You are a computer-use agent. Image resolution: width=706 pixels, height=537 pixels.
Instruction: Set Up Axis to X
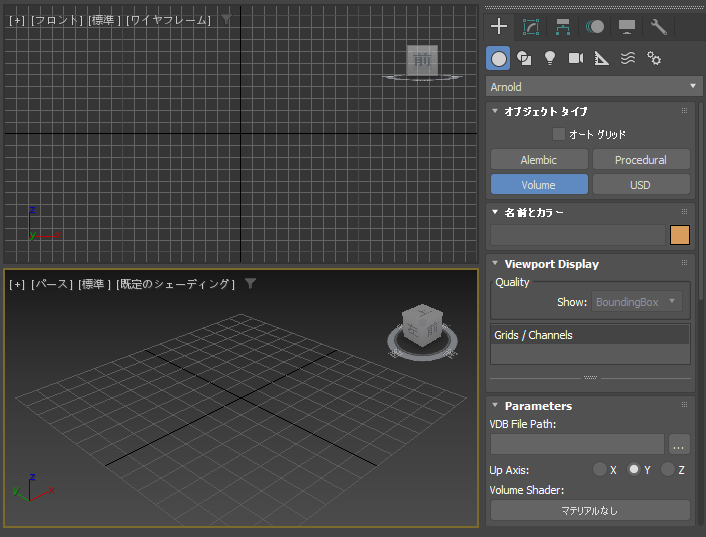tap(600, 470)
